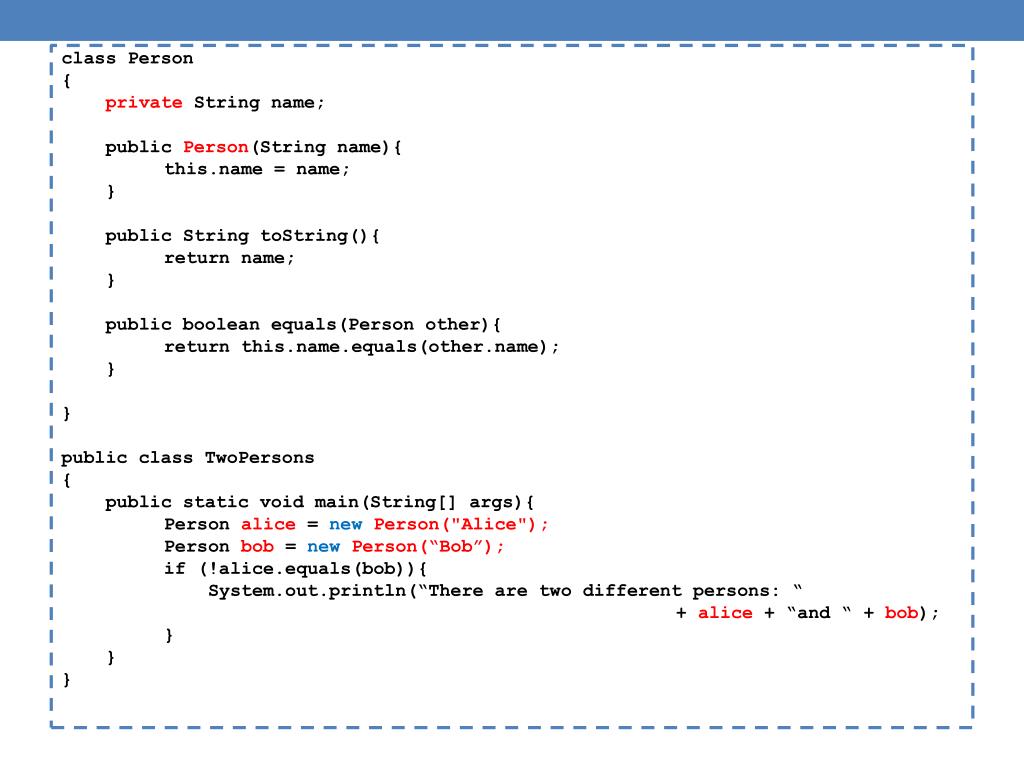
Task: Click the blue header bar at top
Action: (512, 20)
